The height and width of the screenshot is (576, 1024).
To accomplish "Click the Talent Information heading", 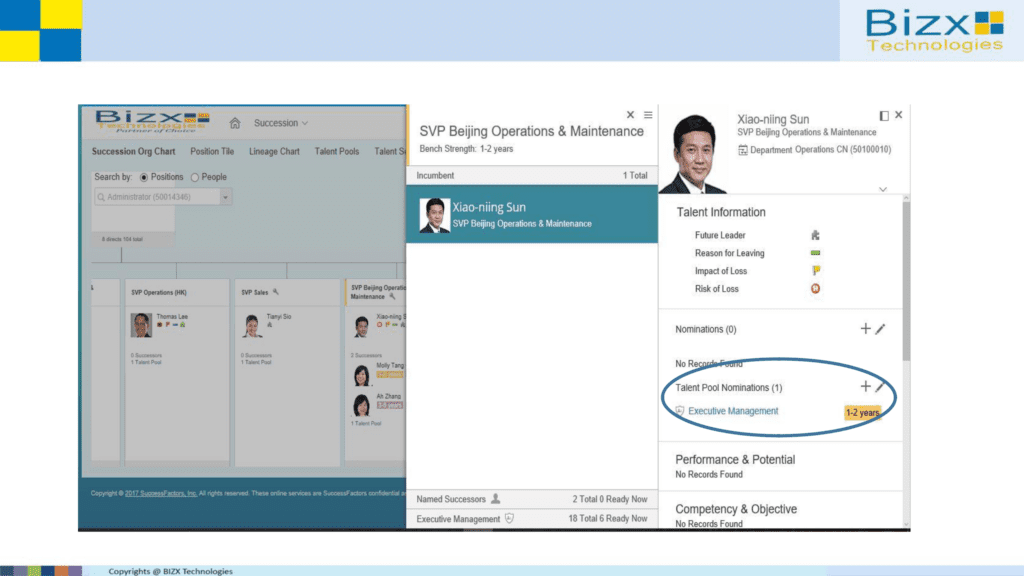I will coord(721,212).
